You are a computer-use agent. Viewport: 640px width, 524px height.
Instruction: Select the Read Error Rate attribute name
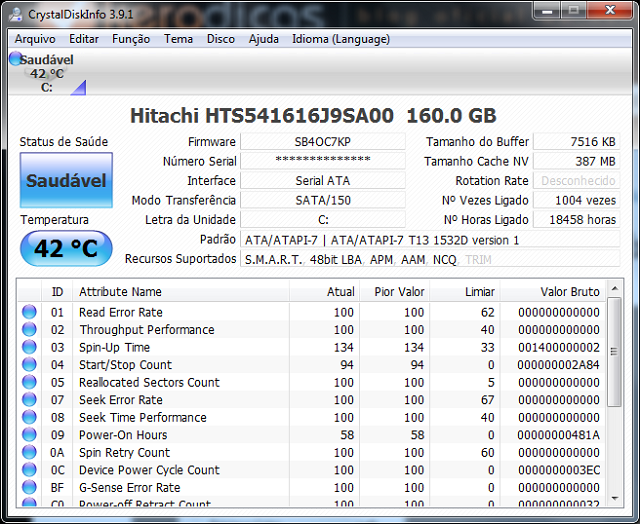coord(121,312)
